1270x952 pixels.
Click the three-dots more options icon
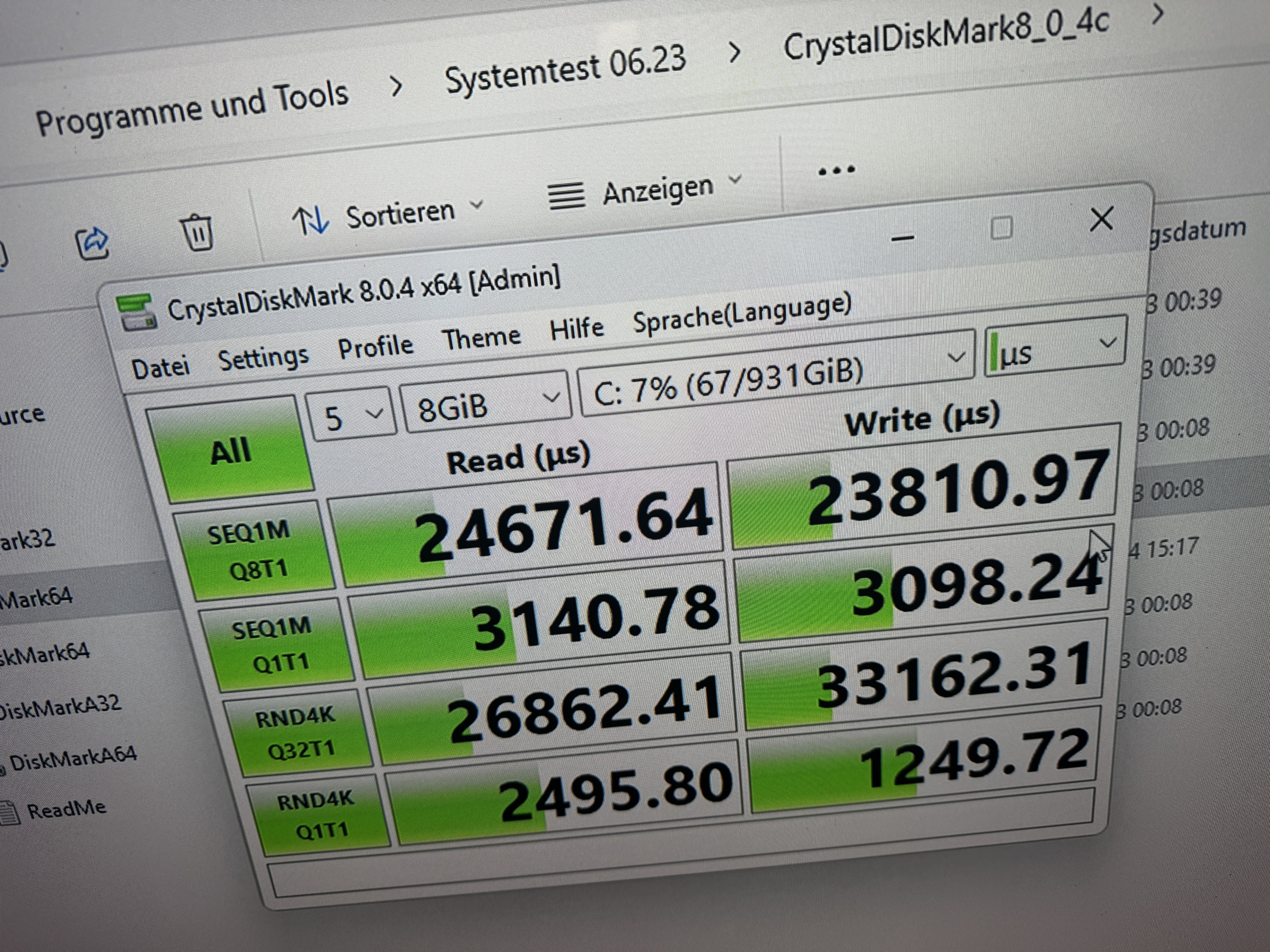pos(836,171)
